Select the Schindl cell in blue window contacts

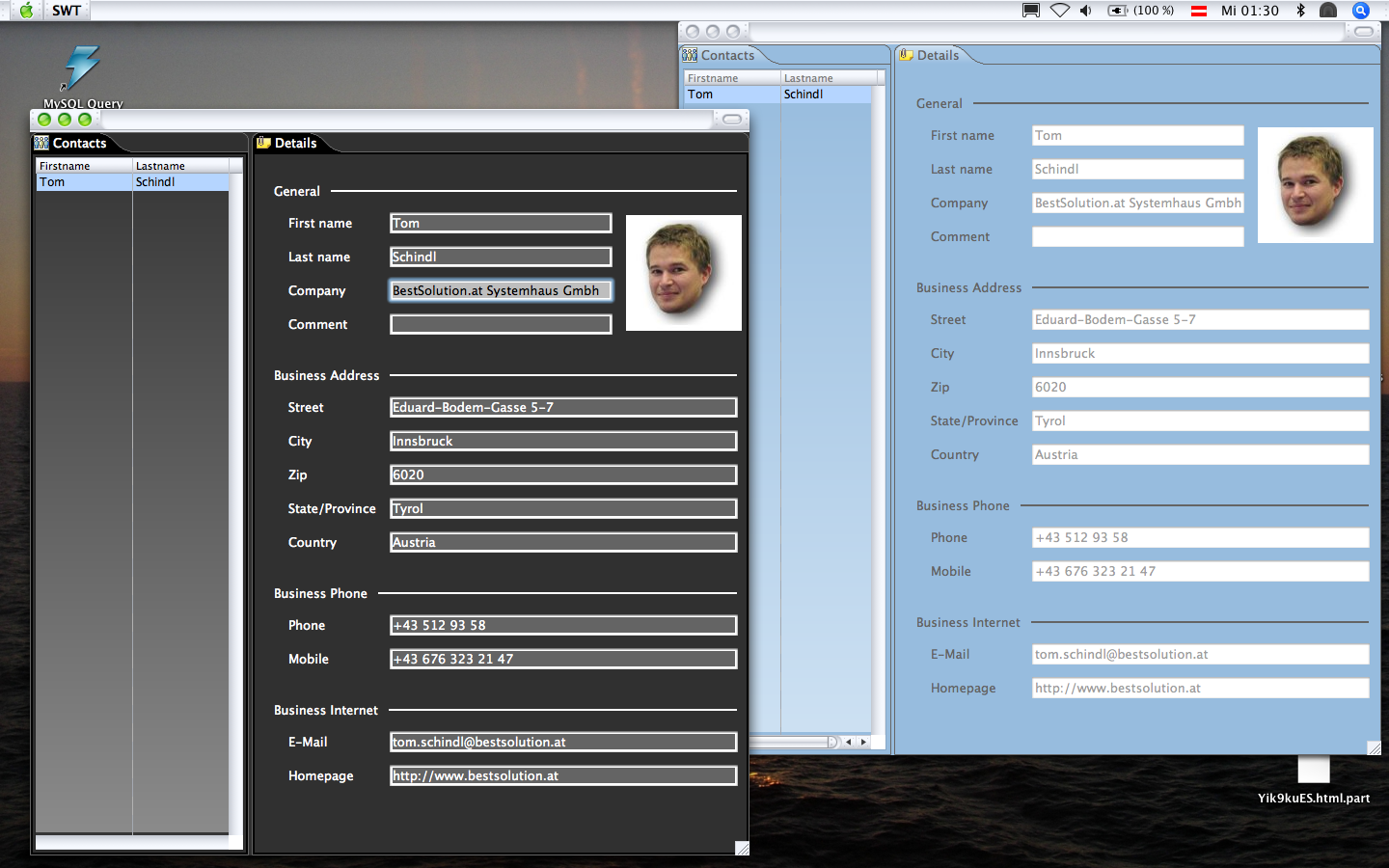pyautogui.click(x=827, y=95)
